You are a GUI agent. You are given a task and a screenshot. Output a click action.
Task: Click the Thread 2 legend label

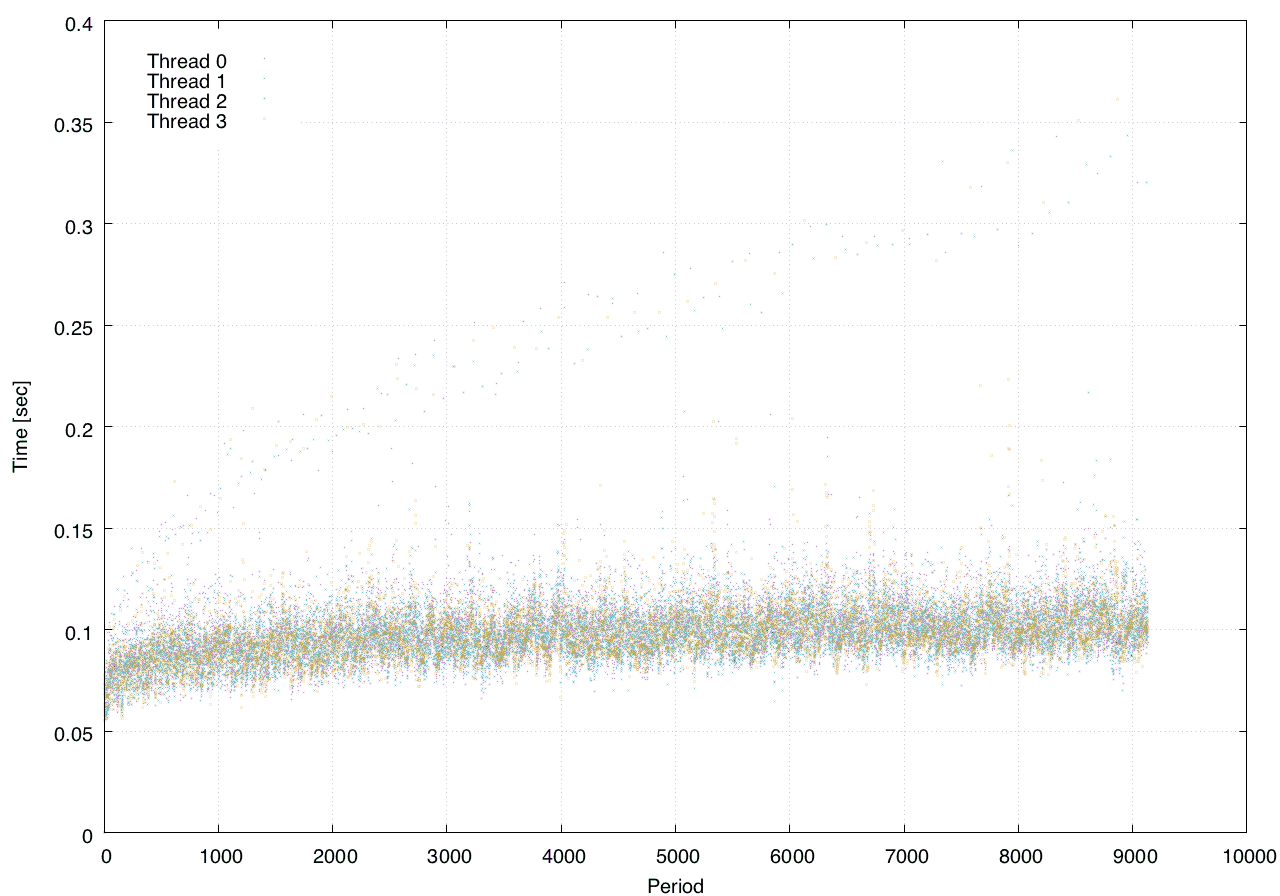187,101
